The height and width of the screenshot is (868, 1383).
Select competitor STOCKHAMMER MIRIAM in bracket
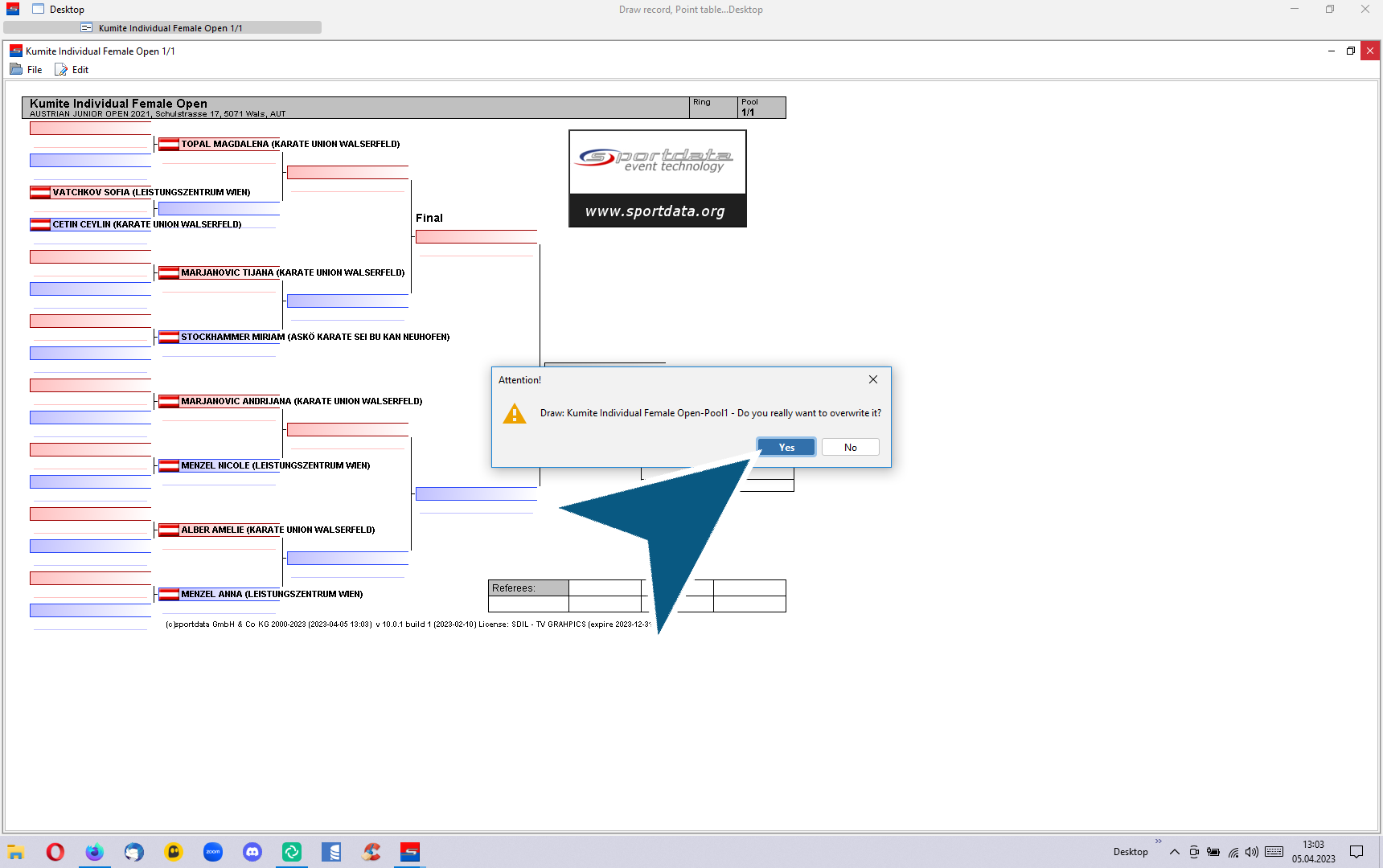[315, 337]
